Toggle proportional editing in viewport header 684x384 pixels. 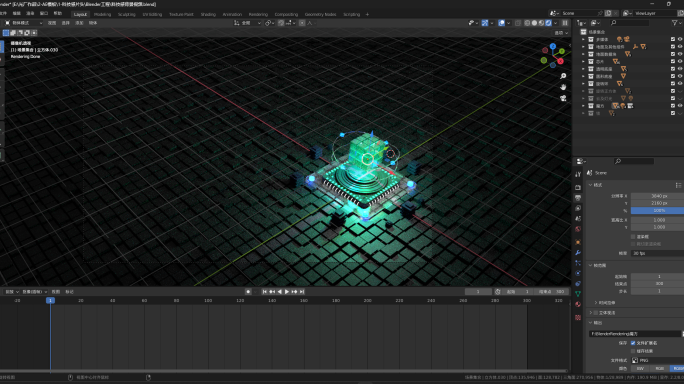[302, 23]
